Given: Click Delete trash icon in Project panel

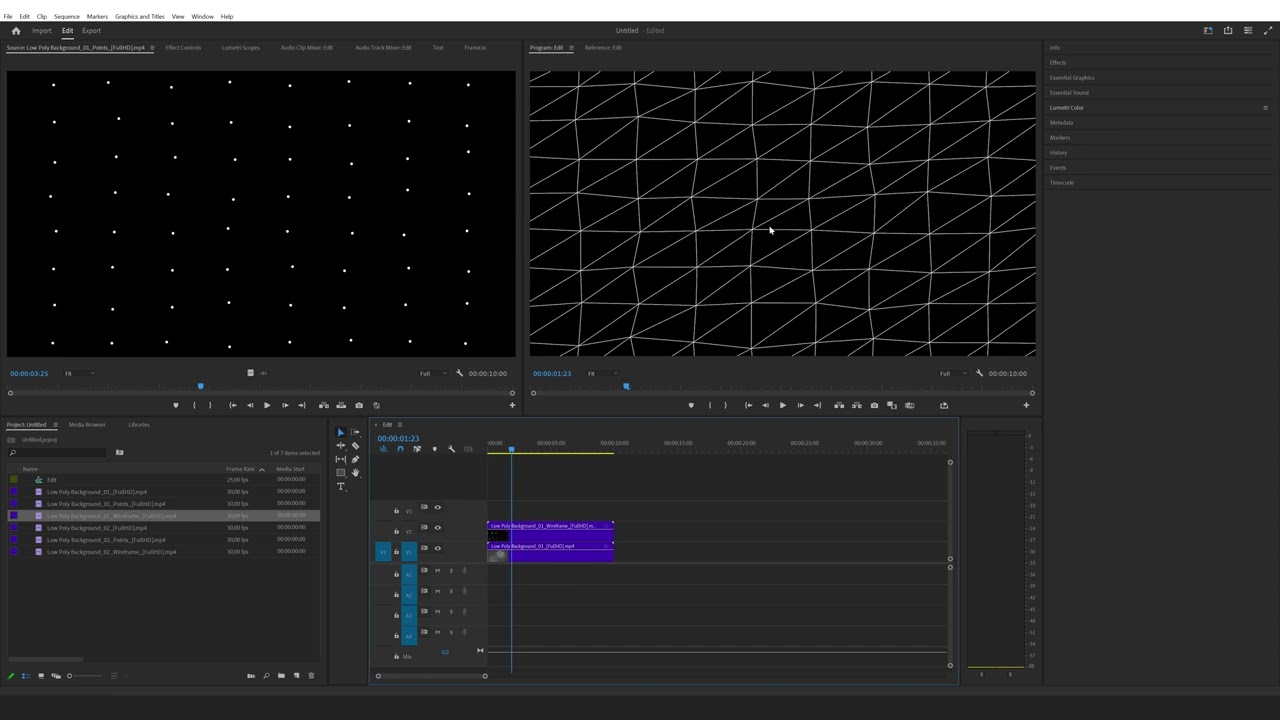Looking at the screenshot, I should 311,676.
